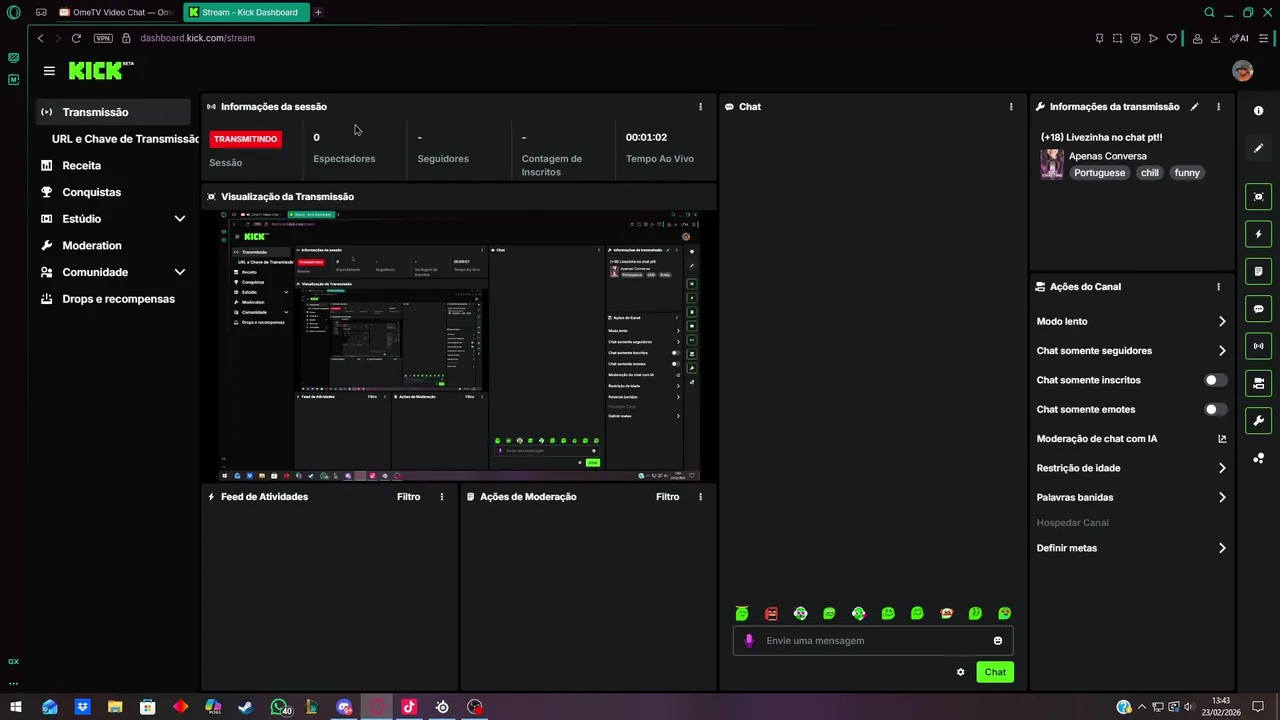
Task: Toggle the wrench stream info widget button
Action: pyautogui.click(x=1258, y=421)
